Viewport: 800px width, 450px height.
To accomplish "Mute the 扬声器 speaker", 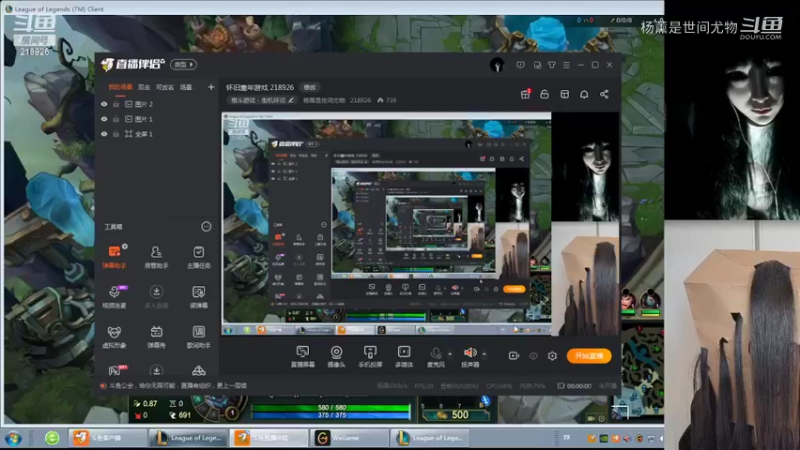I will (470, 356).
